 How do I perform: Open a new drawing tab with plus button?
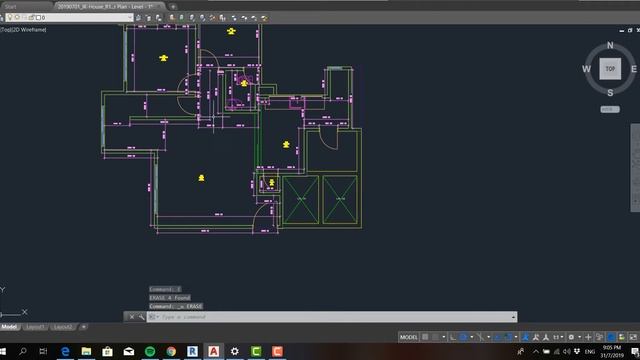point(173,7)
